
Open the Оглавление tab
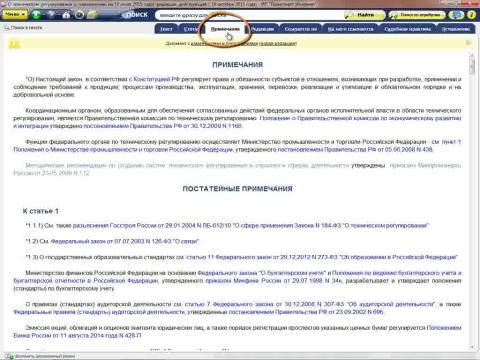click(456, 29)
